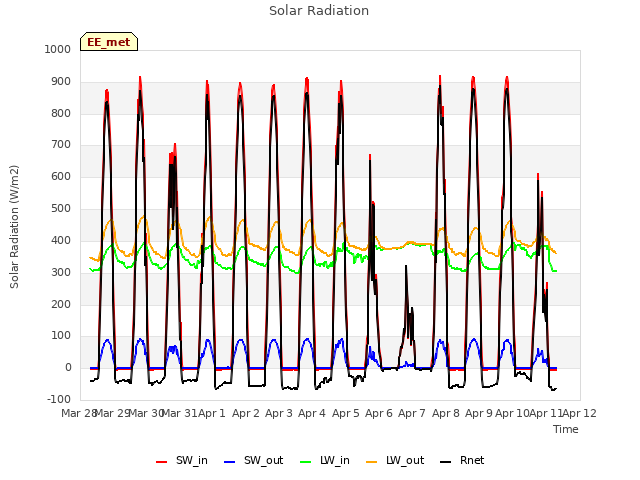Image resolution: width=640 pixels, height=480 pixels.
Task: Select the 800 y-axis tick label
Action: 61,113
